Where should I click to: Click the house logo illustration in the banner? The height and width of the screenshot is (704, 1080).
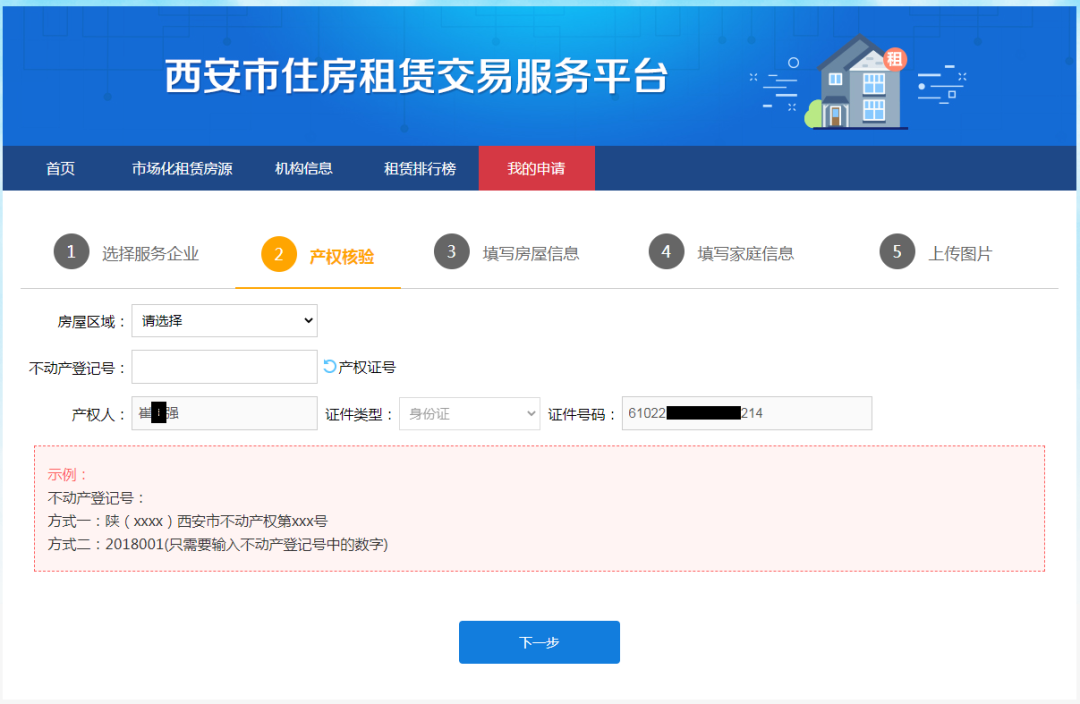pyautogui.click(x=856, y=83)
